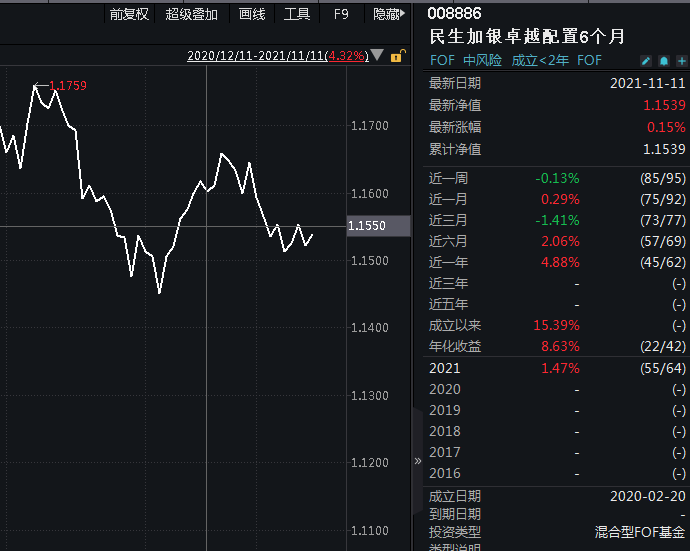Click the 1.1759 peak label on chart

[67, 86]
